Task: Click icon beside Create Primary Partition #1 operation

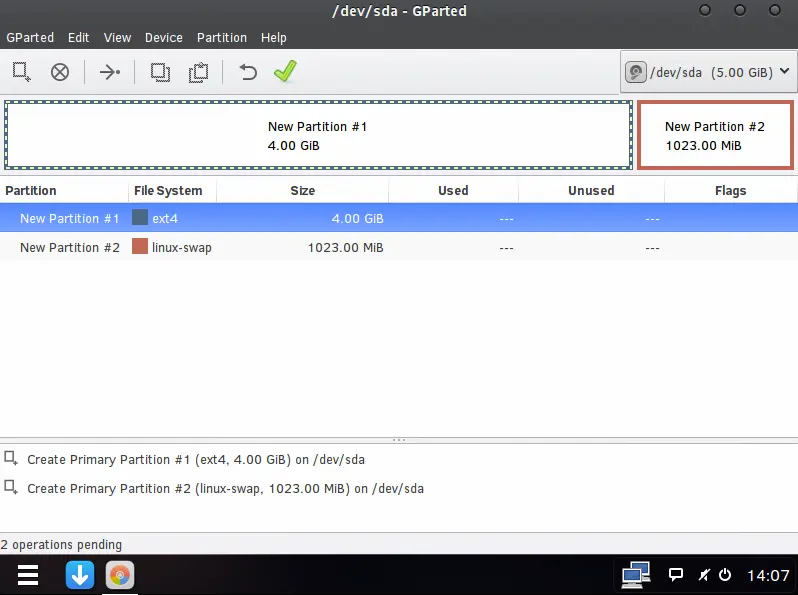Action: tap(11, 459)
